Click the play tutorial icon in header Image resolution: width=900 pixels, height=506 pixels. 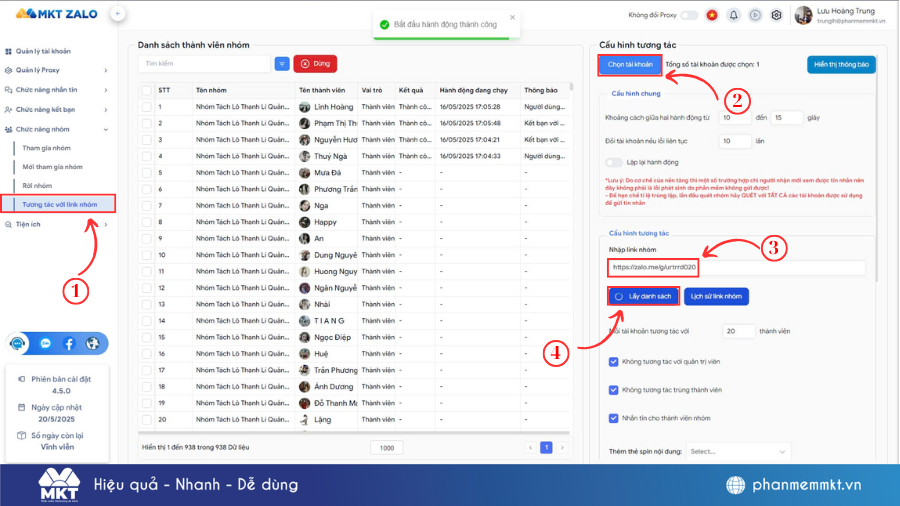tap(755, 15)
